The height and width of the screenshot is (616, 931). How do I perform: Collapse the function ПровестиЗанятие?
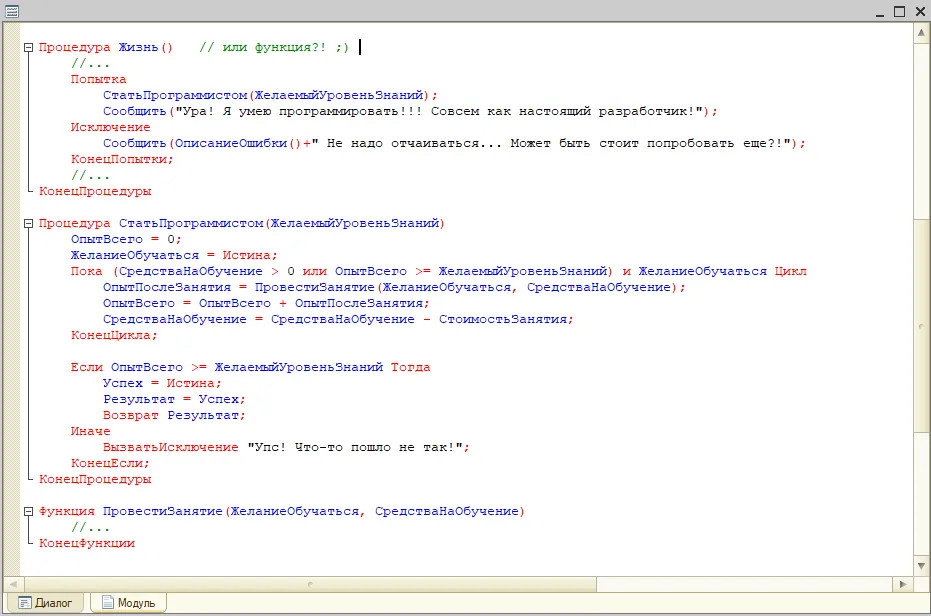[x=28, y=511]
